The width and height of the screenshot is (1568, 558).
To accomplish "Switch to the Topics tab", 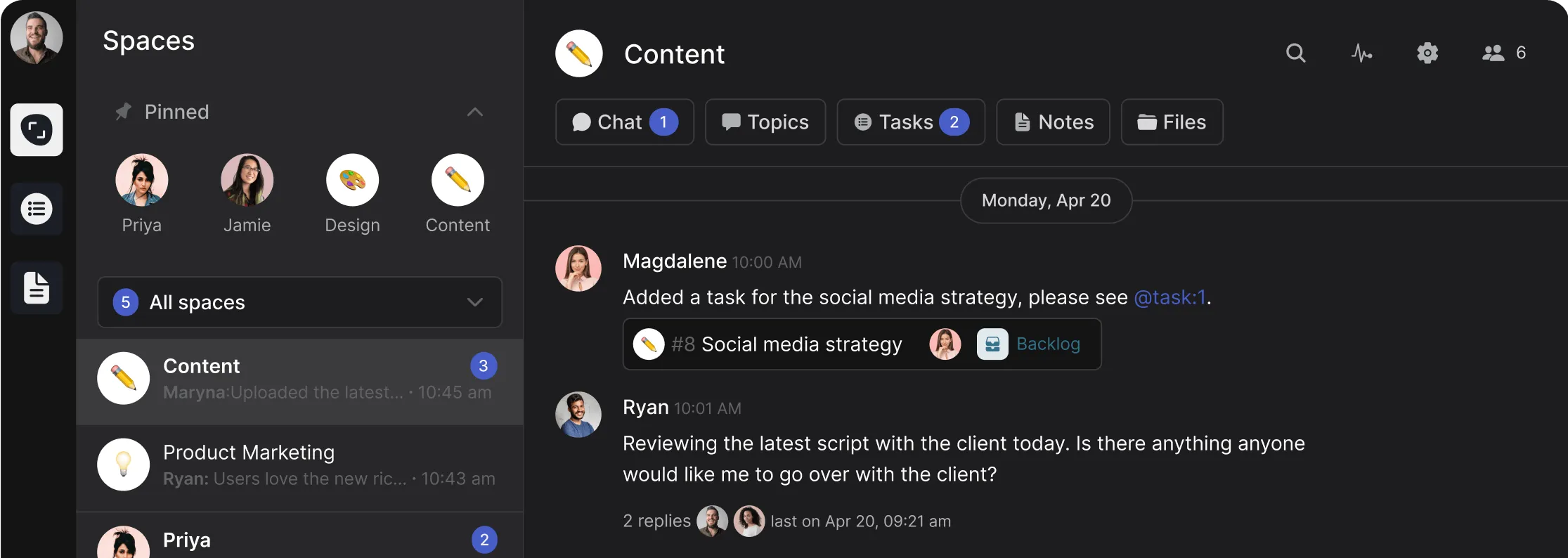I will 765,122.
